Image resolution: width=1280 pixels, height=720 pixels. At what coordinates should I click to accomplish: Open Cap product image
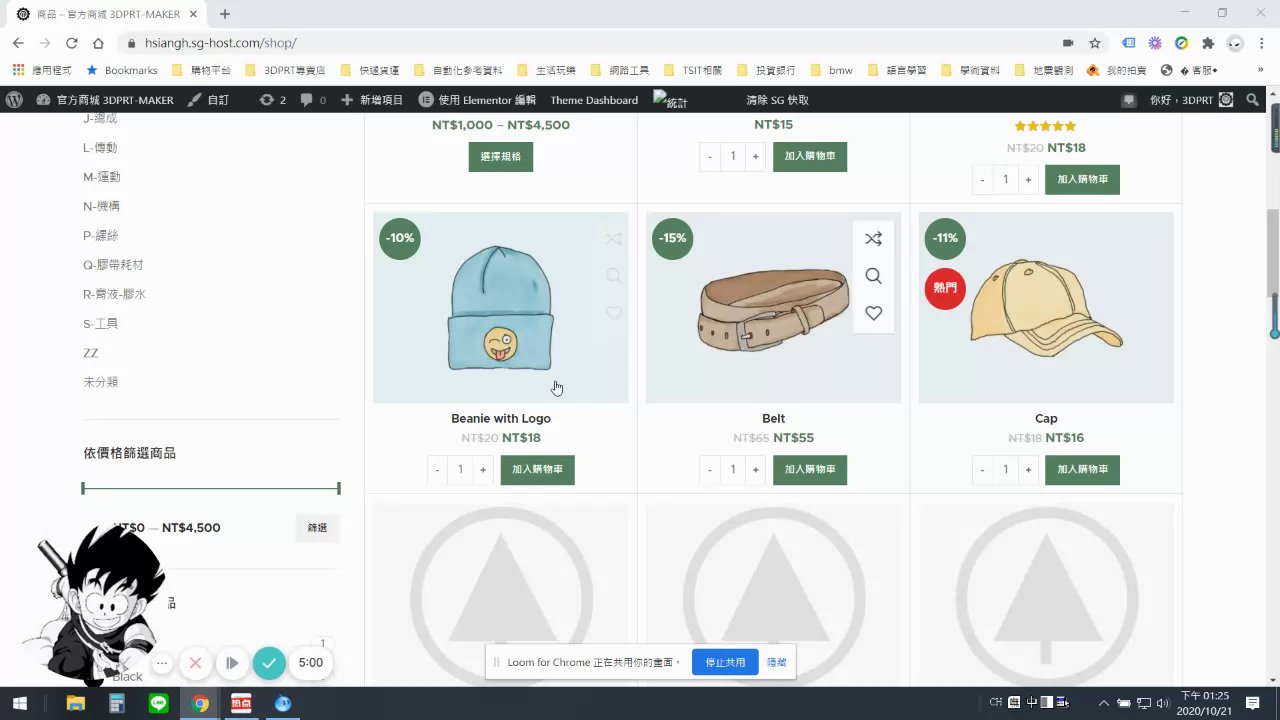tap(1046, 307)
